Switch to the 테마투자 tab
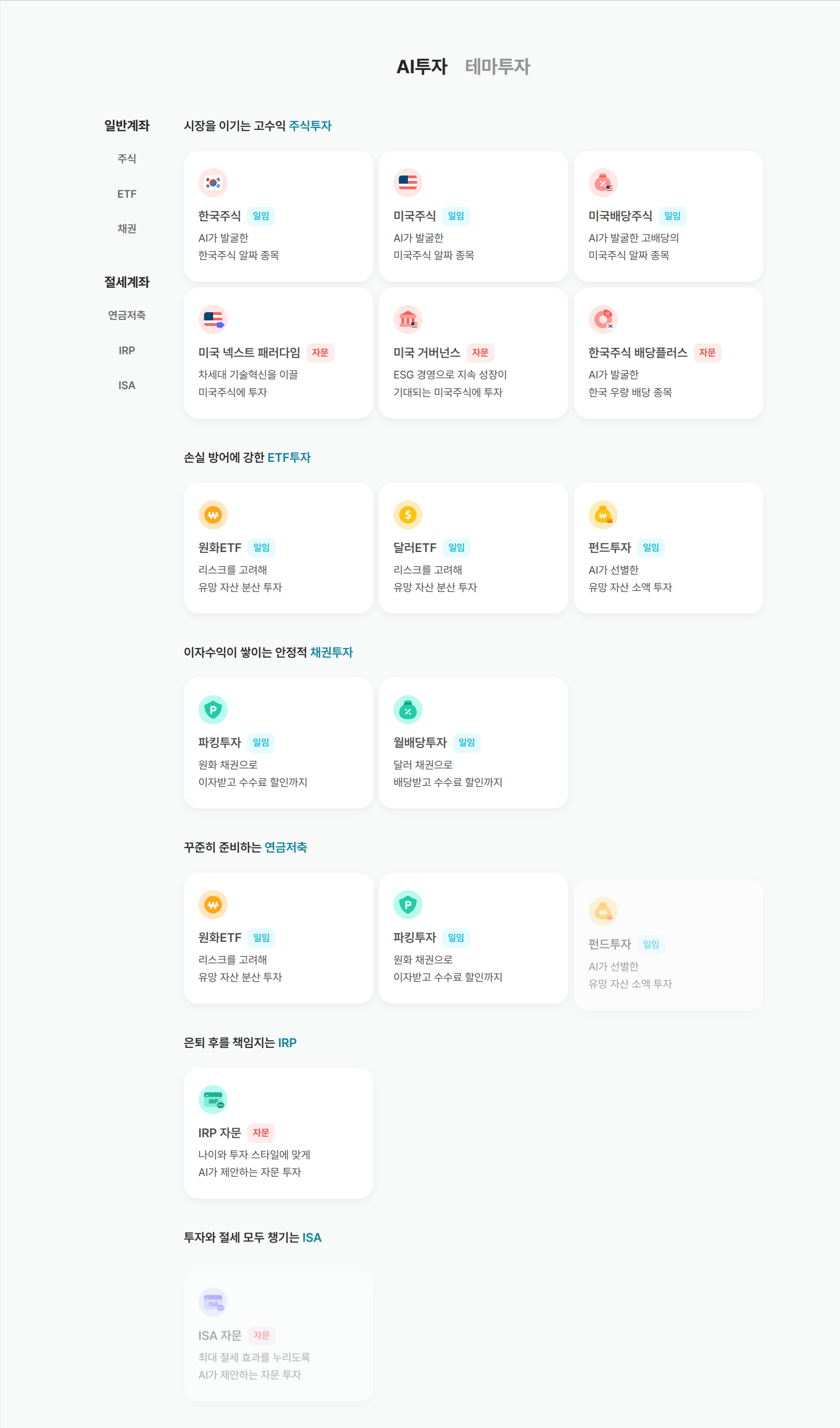The height and width of the screenshot is (1428, 840). pos(497,66)
